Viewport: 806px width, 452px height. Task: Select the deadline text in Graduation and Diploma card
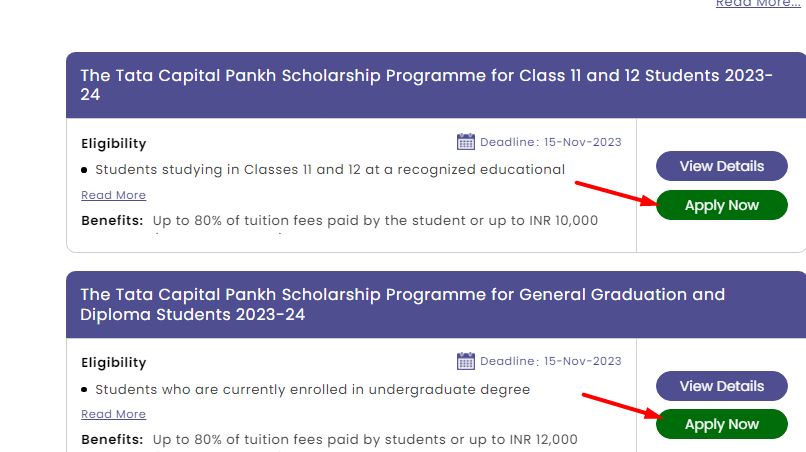coord(551,361)
